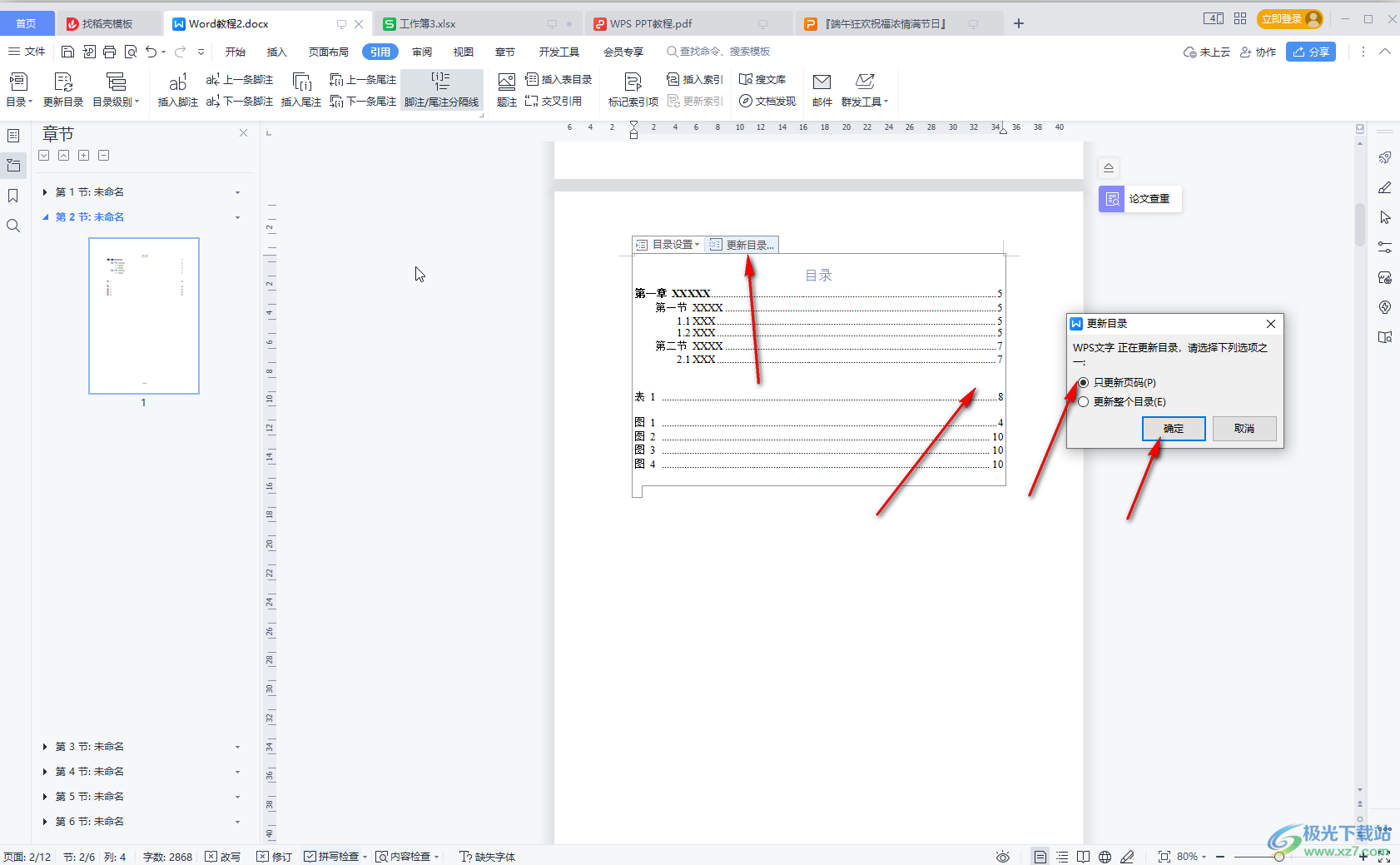Click 题注 caption icon
This screenshot has height=865, width=1400.
(507, 90)
